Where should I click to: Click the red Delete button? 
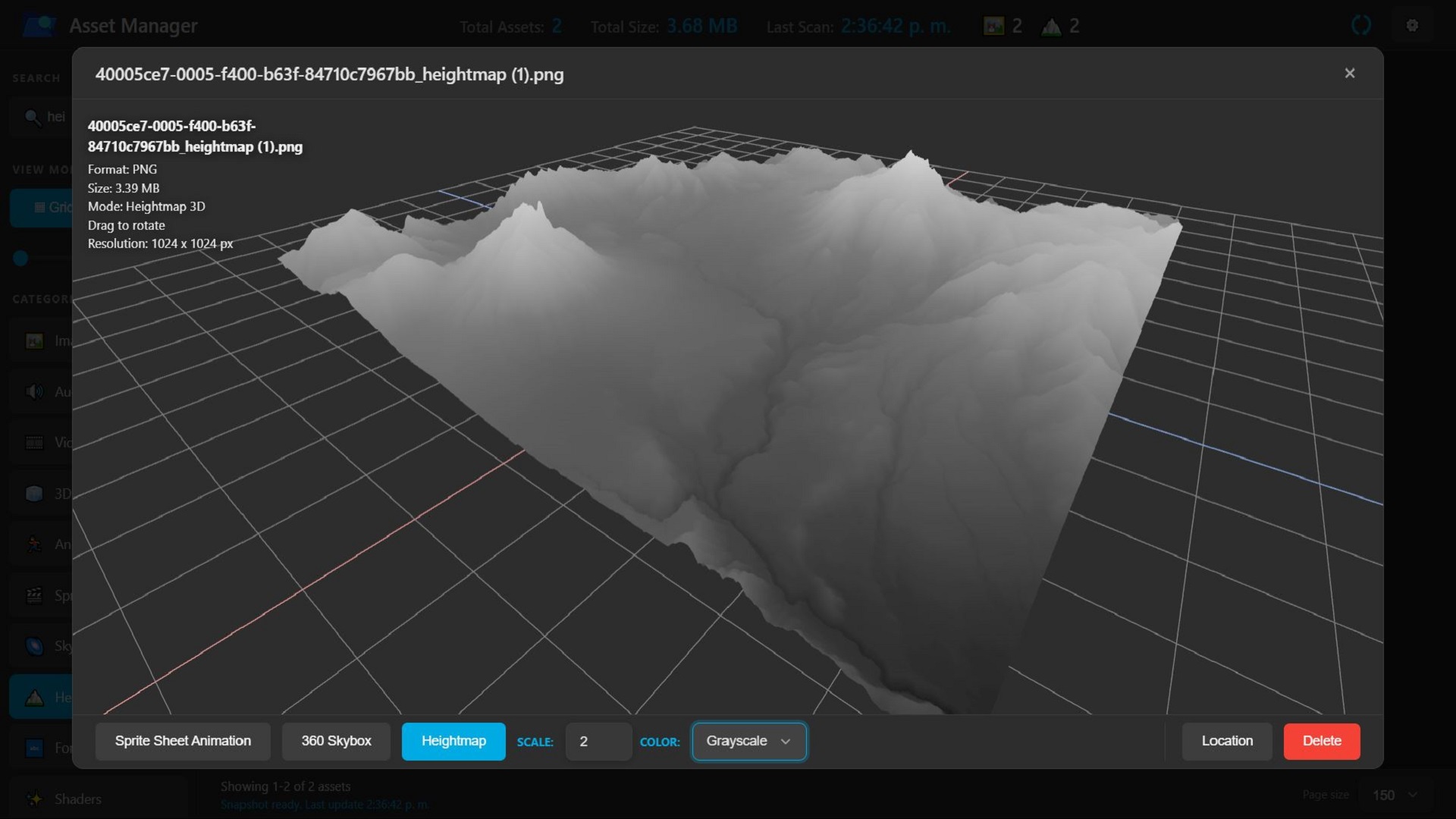pos(1321,741)
